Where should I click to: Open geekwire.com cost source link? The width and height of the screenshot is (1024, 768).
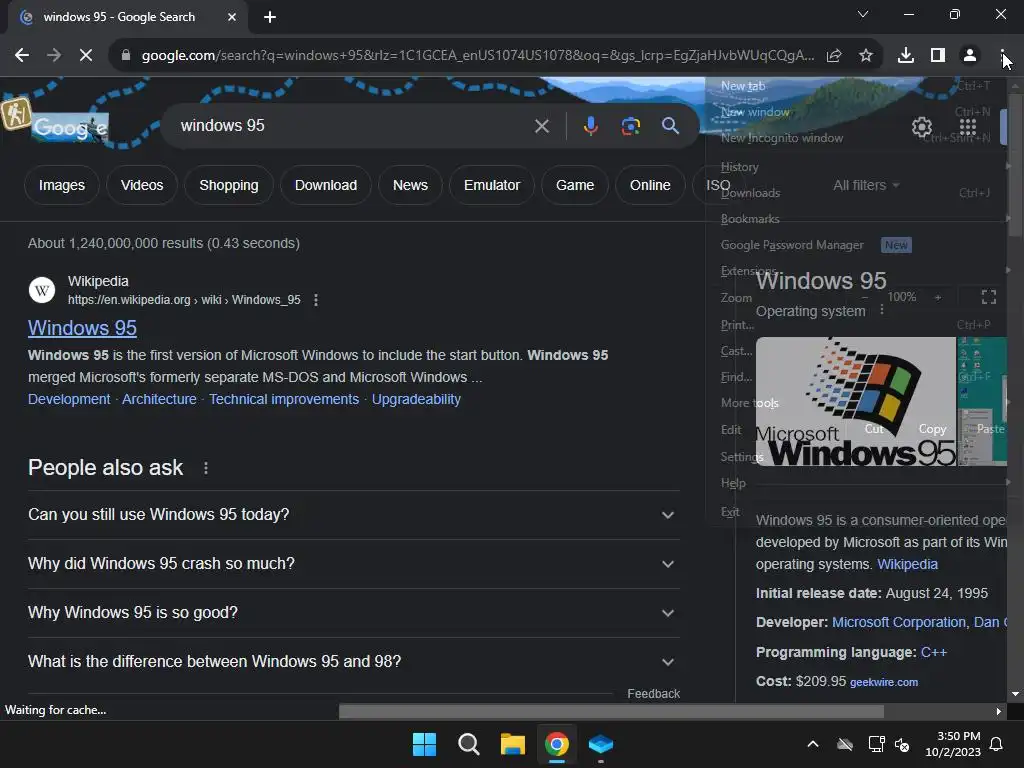click(x=884, y=682)
